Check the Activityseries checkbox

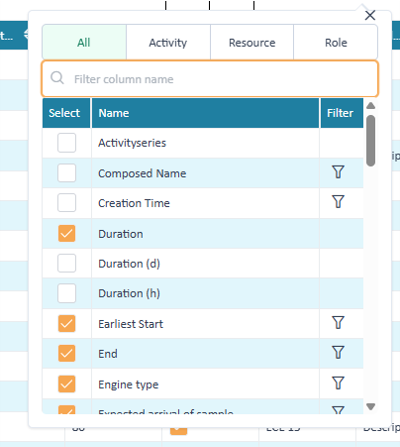tap(66, 143)
